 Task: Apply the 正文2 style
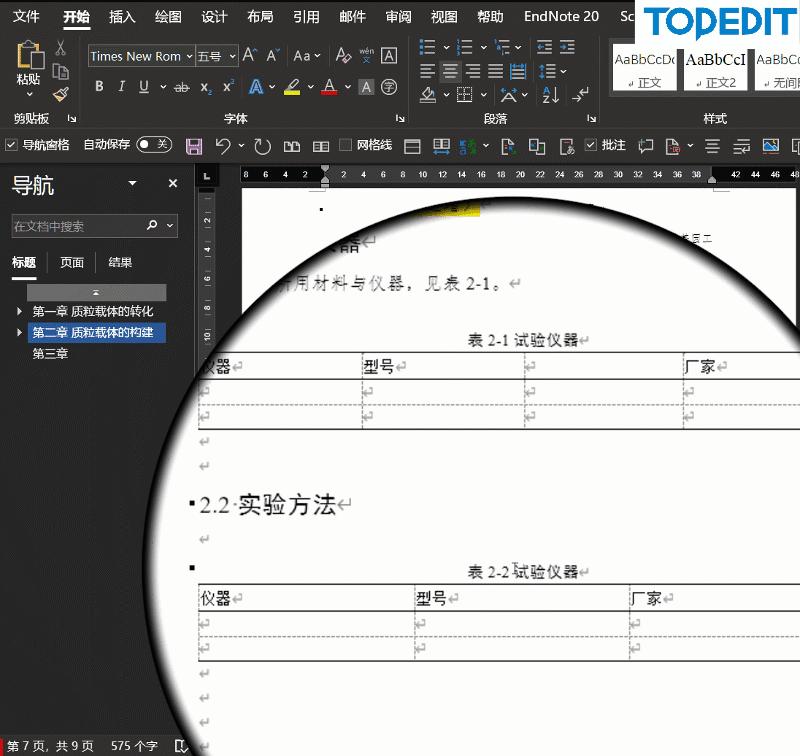coord(715,70)
